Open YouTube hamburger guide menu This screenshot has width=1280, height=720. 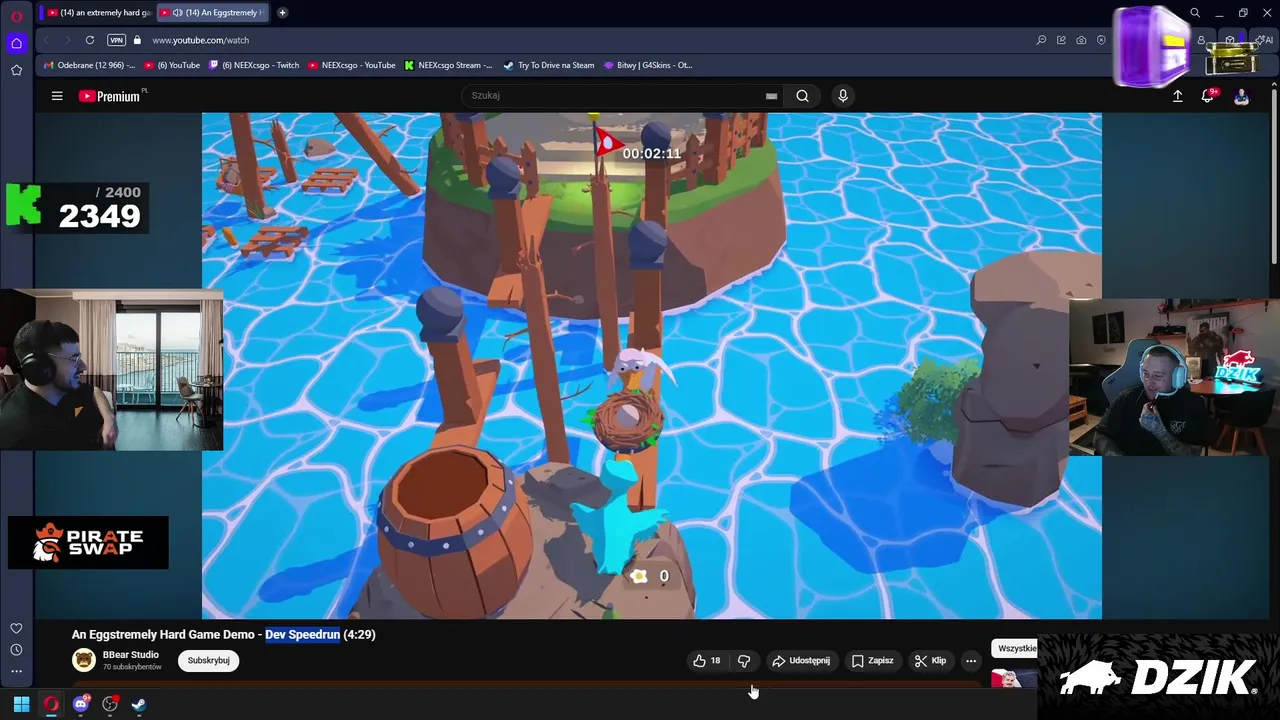[57, 96]
